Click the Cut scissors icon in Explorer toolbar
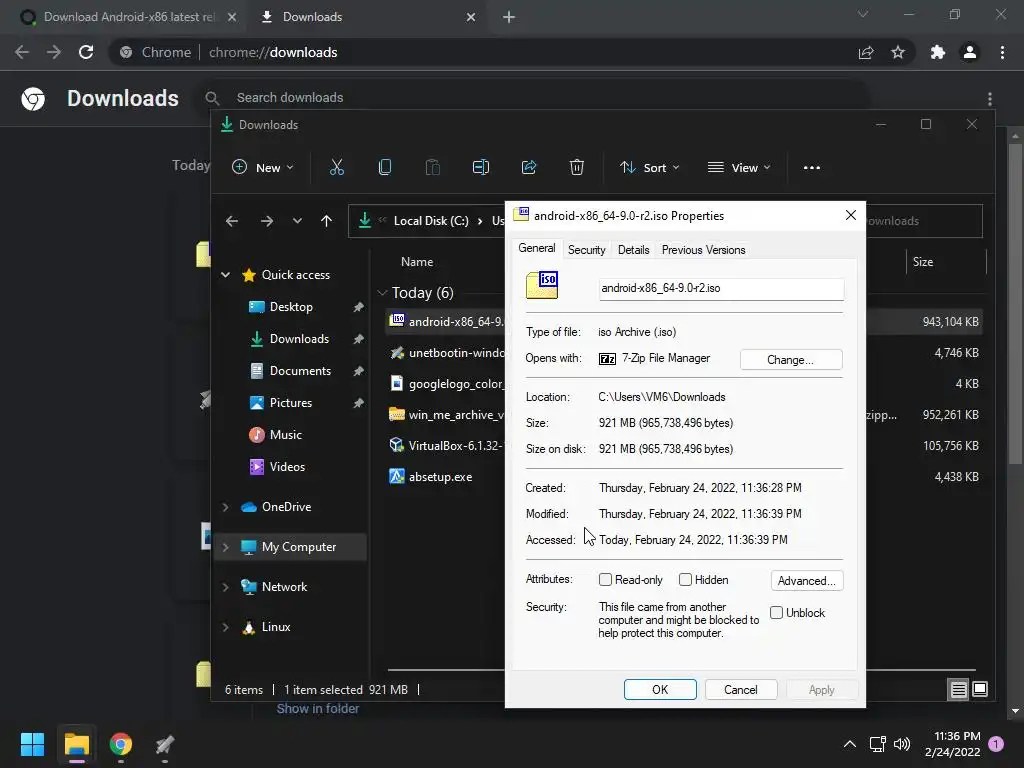This screenshot has width=1024, height=768. coord(336,167)
